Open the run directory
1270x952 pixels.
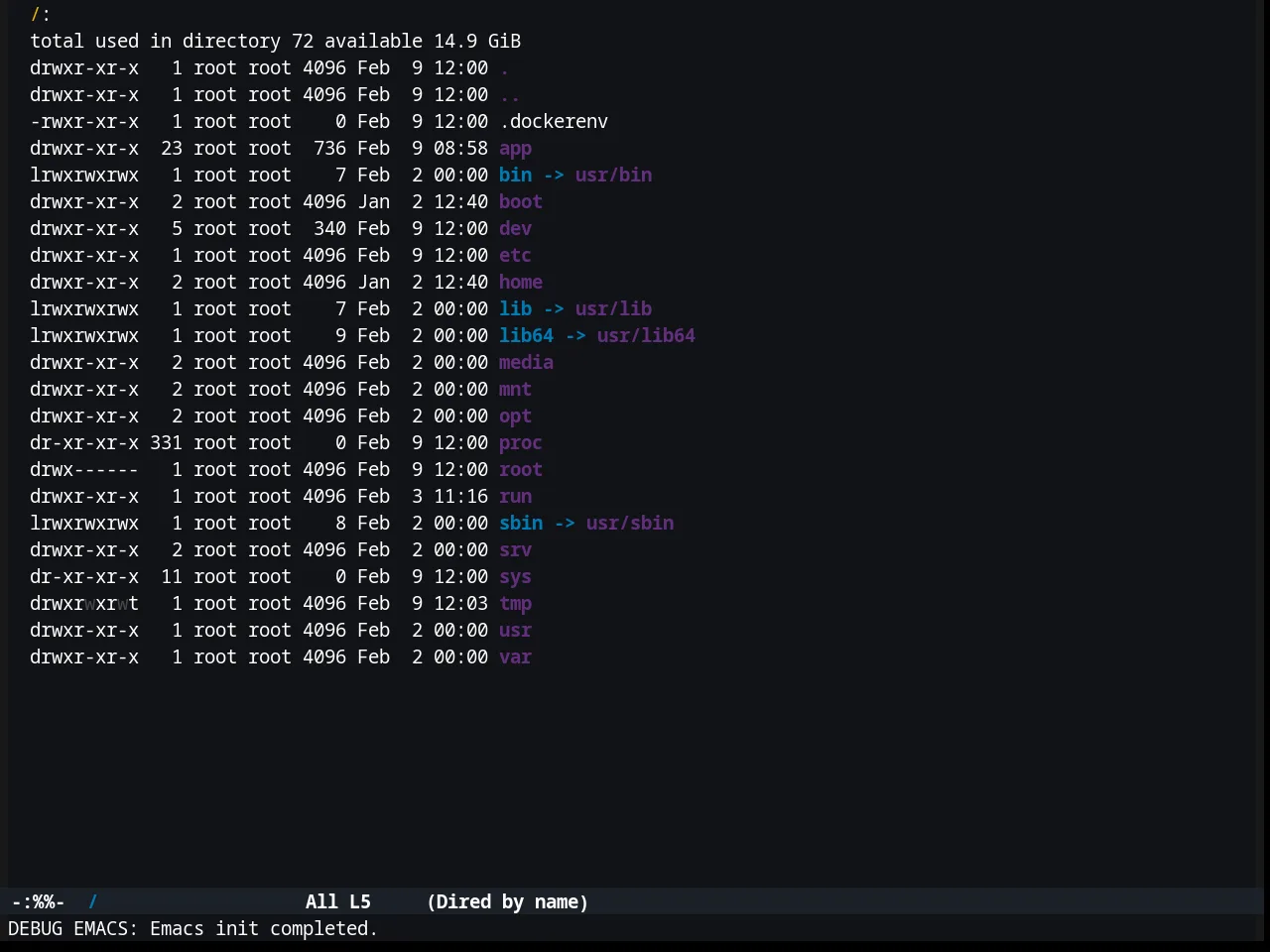pyautogui.click(x=515, y=496)
